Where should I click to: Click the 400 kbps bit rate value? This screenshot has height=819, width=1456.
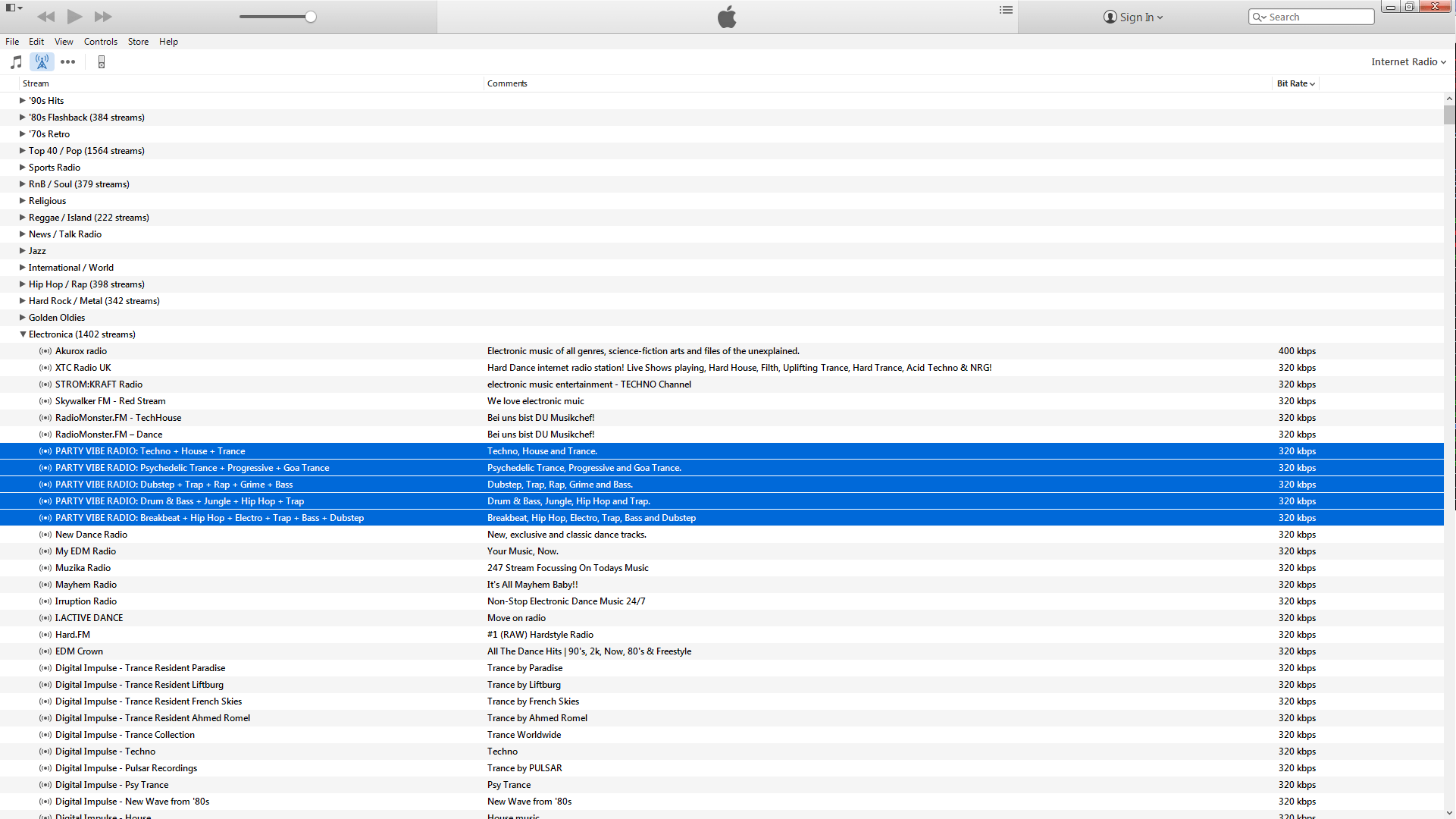[1297, 351]
